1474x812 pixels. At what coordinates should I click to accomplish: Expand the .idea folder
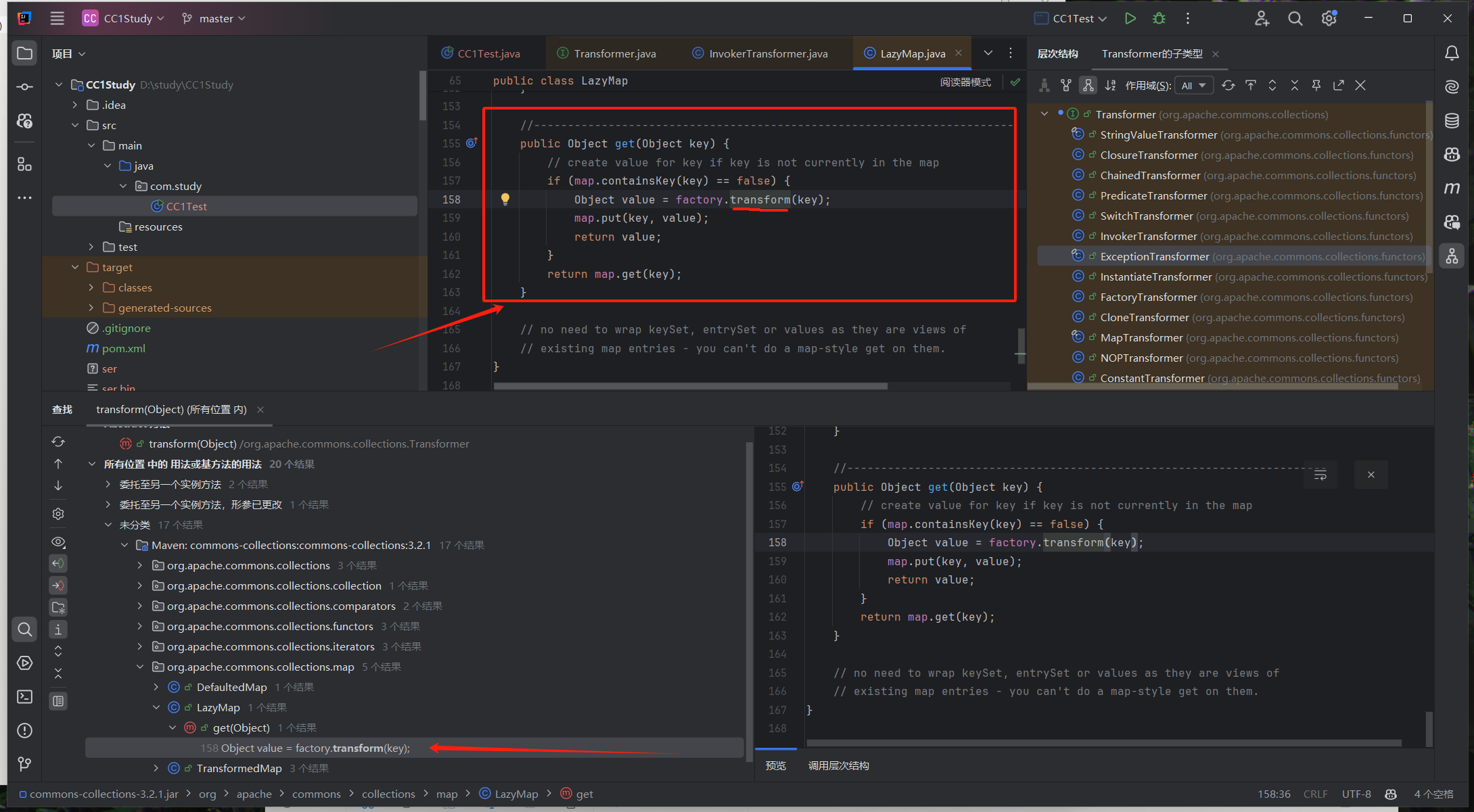[75, 105]
